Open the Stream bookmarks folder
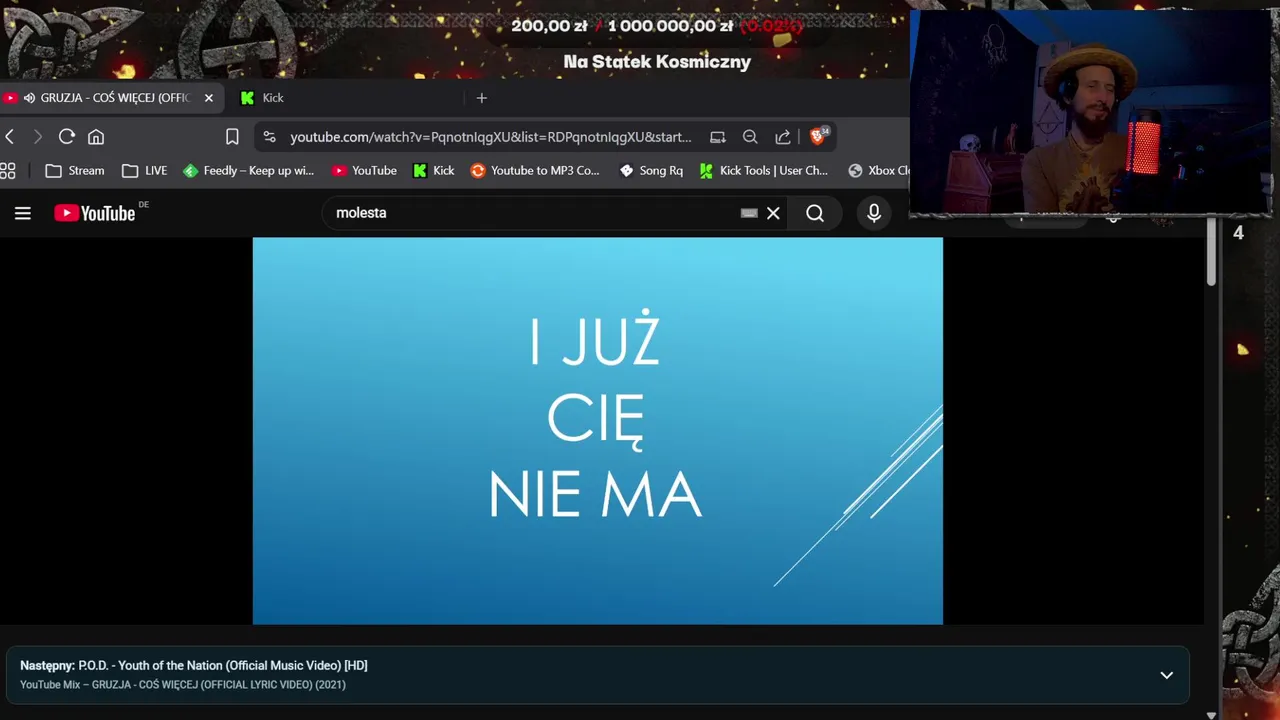Viewport: 1280px width, 720px height. (x=75, y=171)
